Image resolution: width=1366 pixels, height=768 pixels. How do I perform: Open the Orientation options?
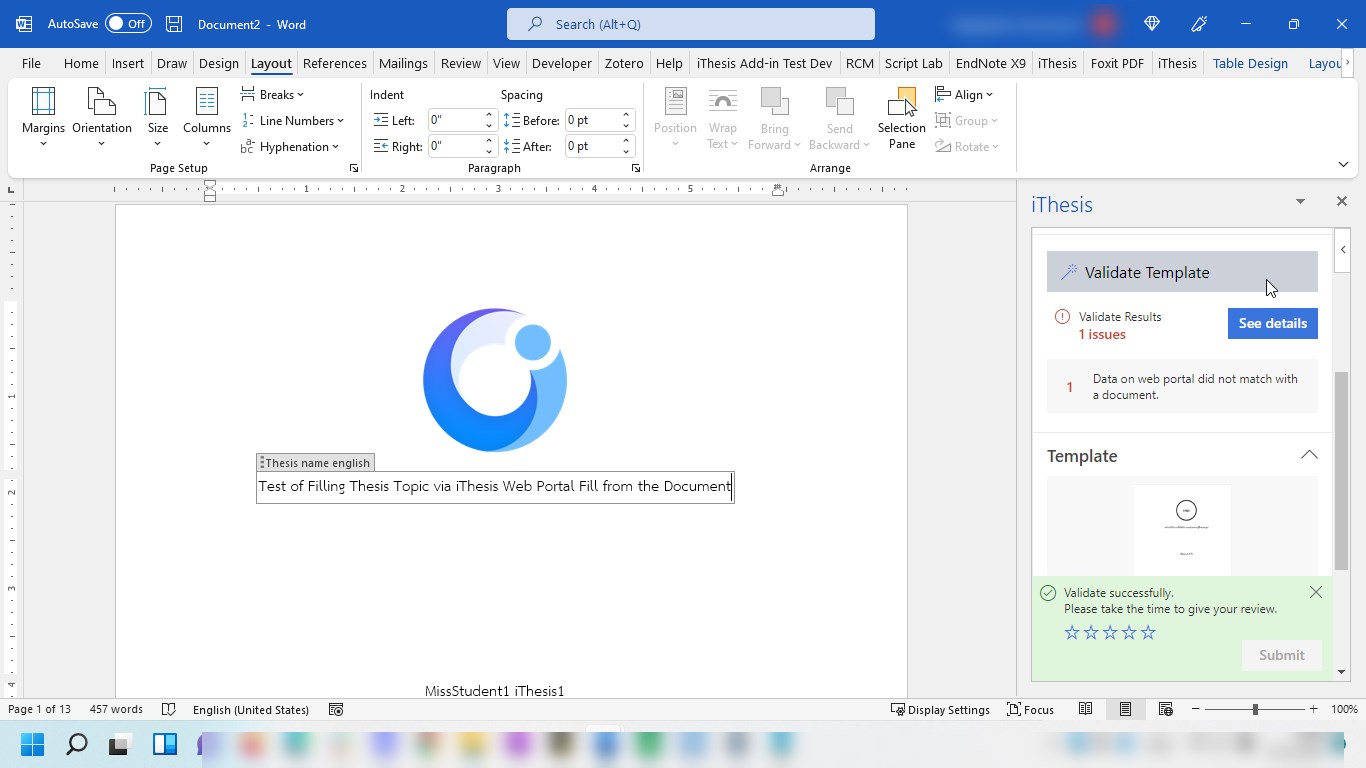tap(102, 118)
